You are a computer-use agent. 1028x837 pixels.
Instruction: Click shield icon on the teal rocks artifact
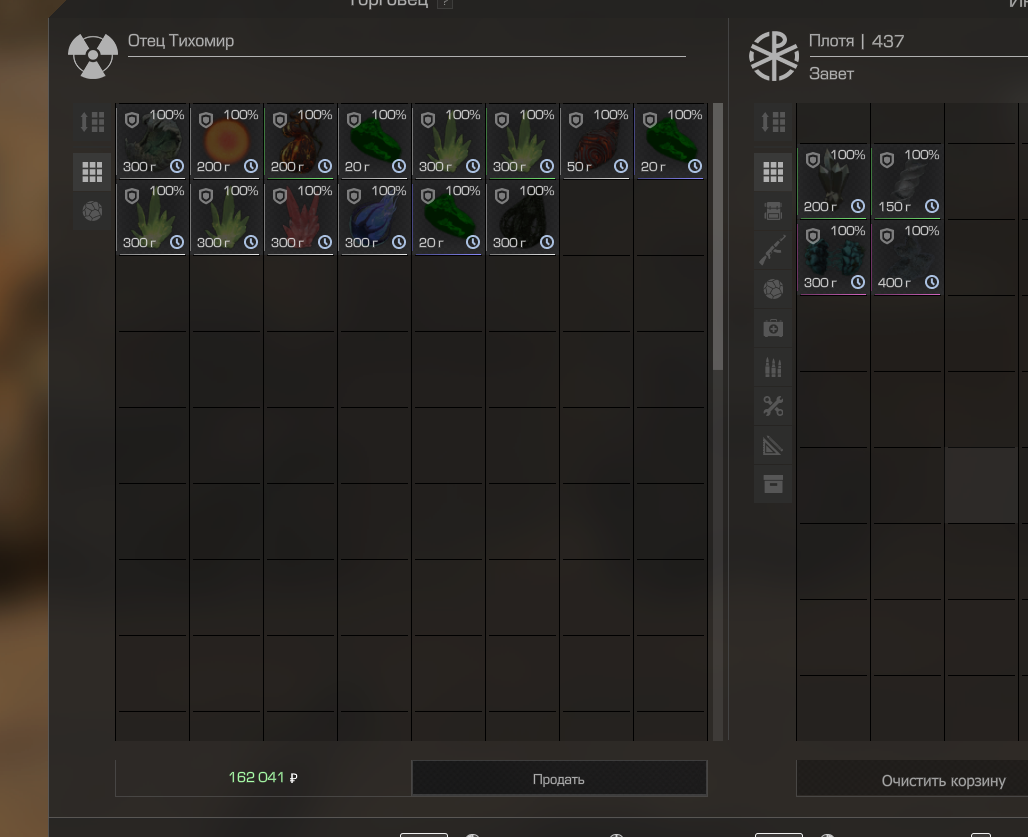(x=813, y=237)
